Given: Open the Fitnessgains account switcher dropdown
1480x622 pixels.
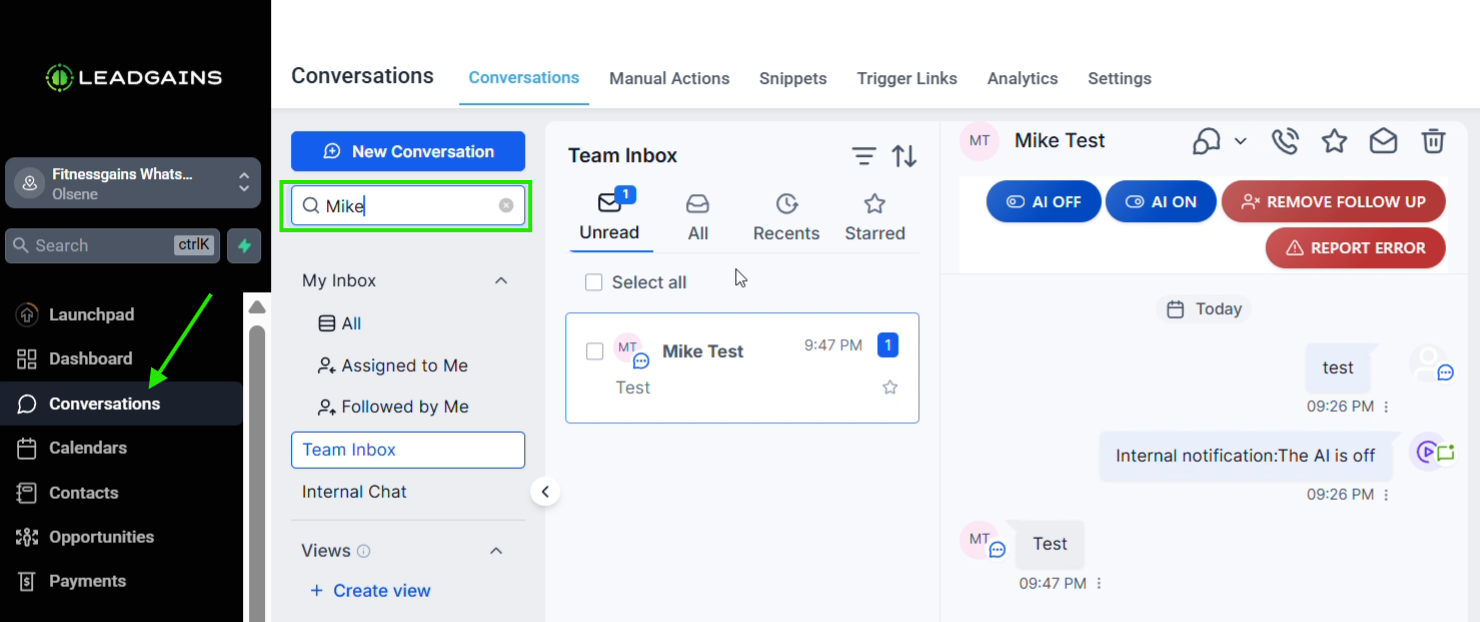Looking at the screenshot, I should [133, 183].
